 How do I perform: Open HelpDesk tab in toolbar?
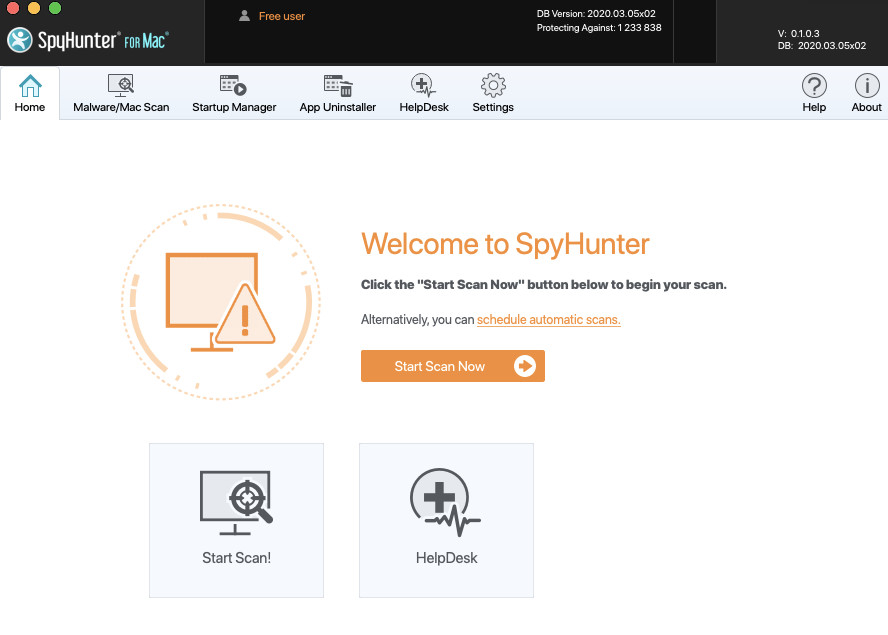(x=424, y=93)
